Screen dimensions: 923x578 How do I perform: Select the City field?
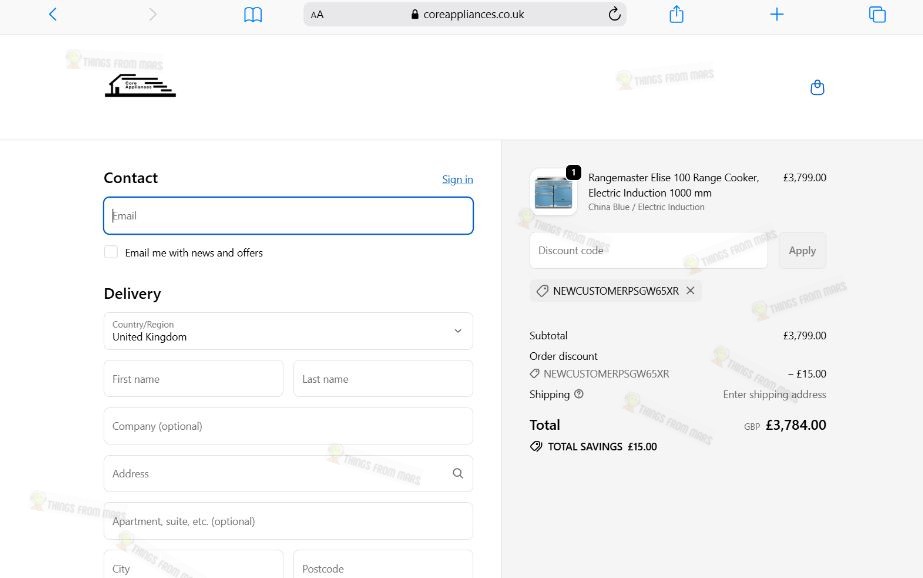[194, 565]
